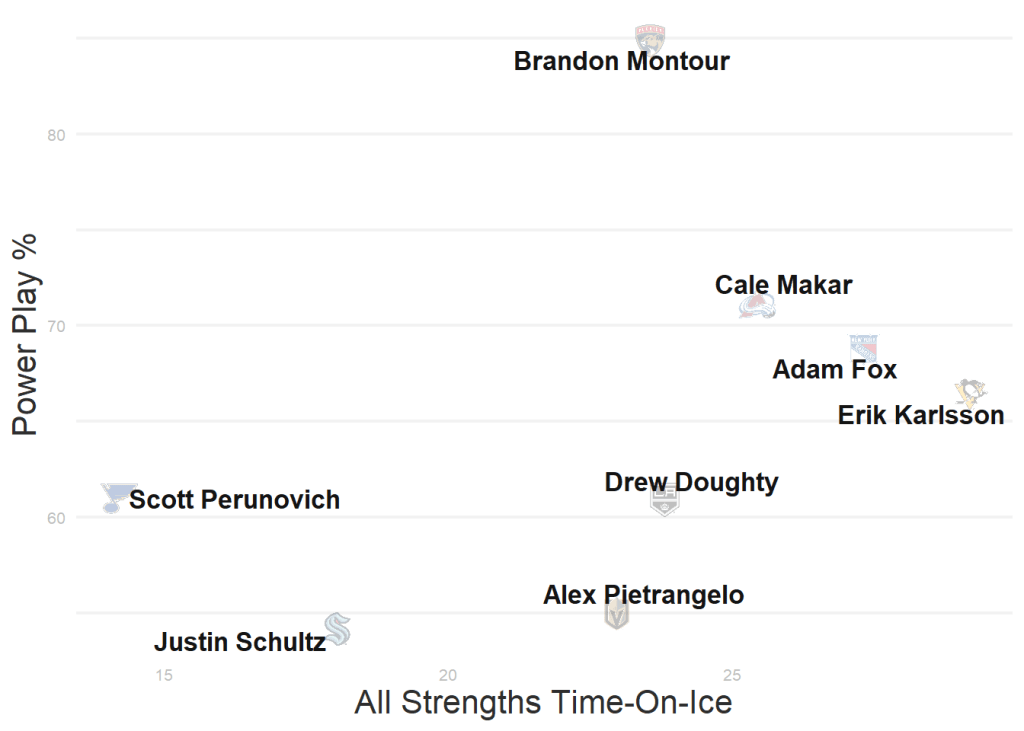
Task: Click the Vegas Golden Knights logo marker
Action: (x=617, y=614)
